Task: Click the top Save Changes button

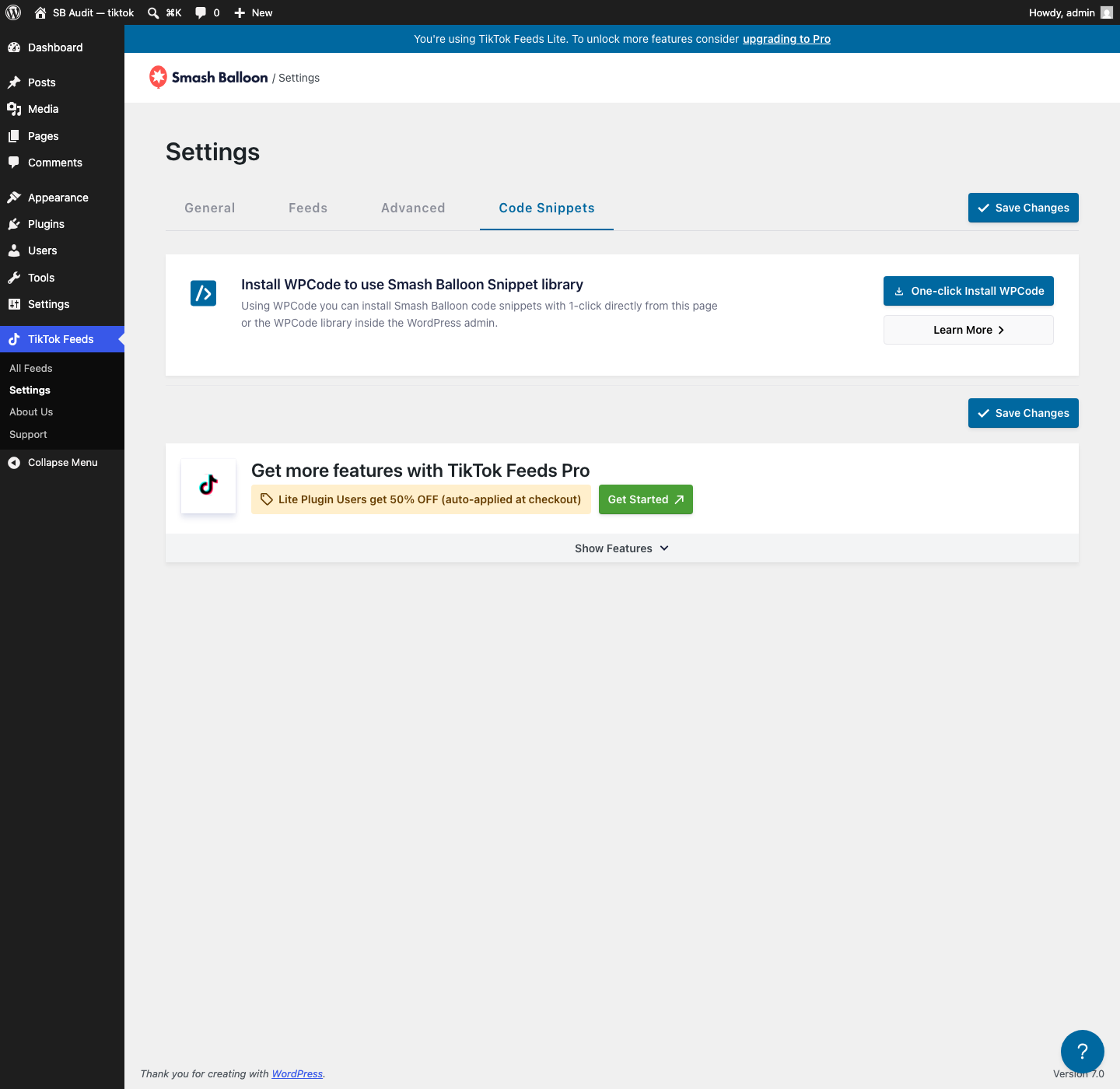Action: tap(1024, 208)
